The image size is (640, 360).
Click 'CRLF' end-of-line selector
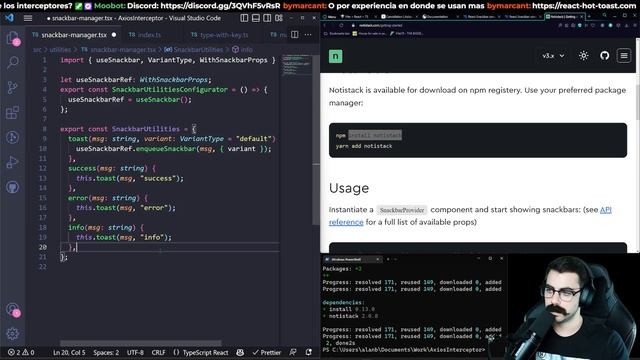(x=158, y=352)
